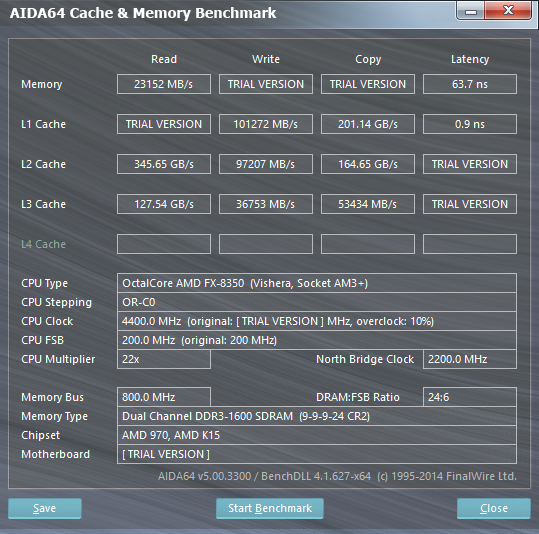Screen dimensions: 539x534
Task: Click the CPU Clock 4400.0 MHz field
Action: [x=317, y=321]
